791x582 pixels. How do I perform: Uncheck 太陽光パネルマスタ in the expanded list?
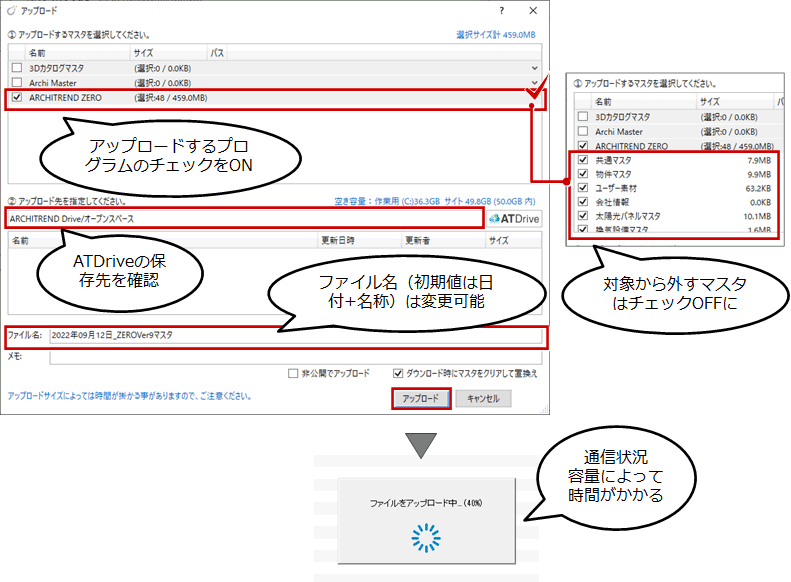point(583,216)
